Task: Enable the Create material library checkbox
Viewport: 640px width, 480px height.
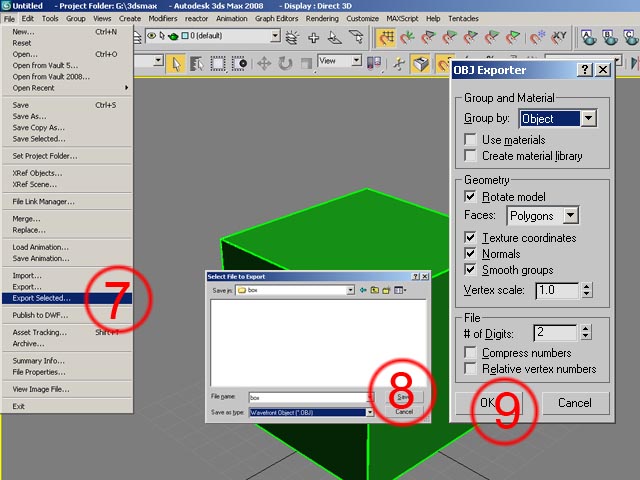Action: 470,156
